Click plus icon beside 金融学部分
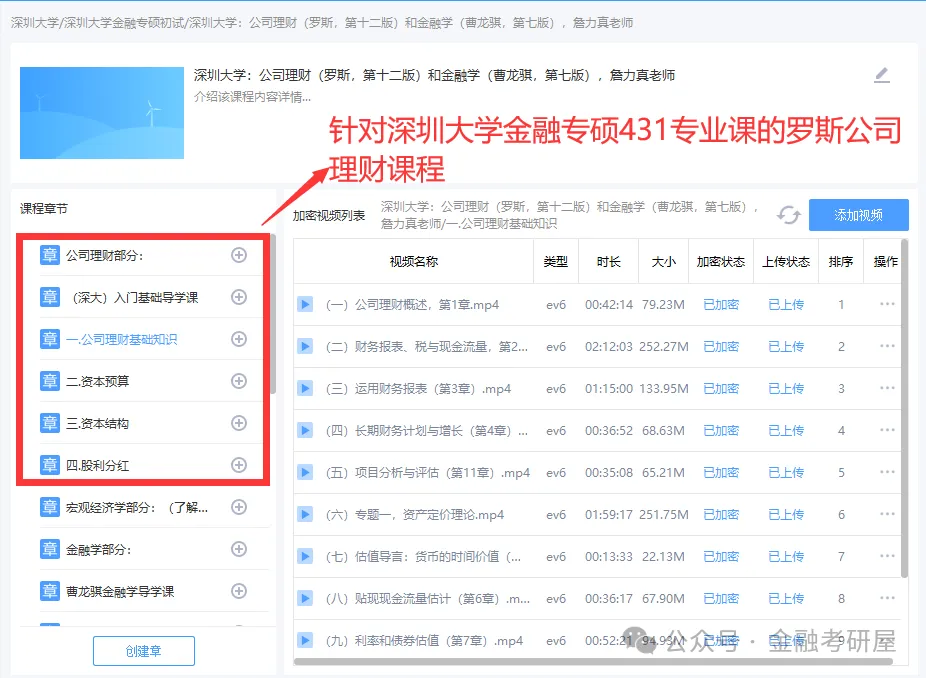 coord(239,549)
